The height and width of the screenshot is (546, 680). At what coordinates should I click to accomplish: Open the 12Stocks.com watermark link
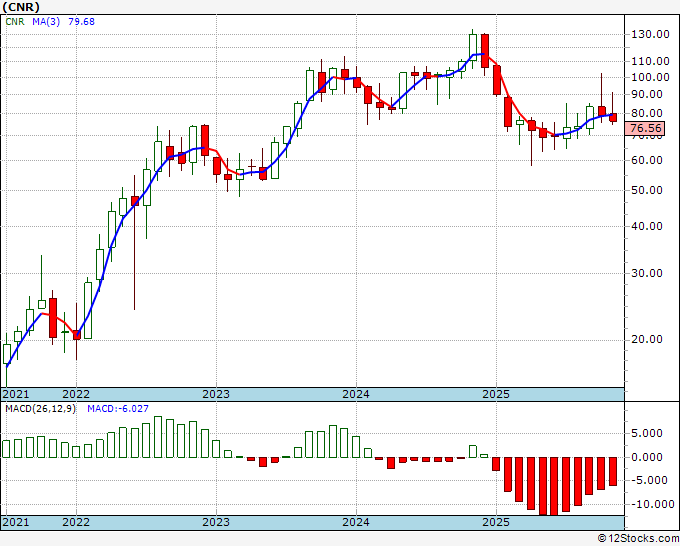tap(640, 538)
